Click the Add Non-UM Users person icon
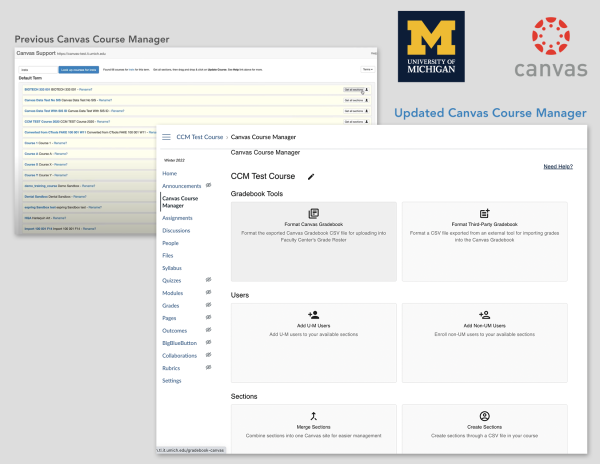 point(484,315)
